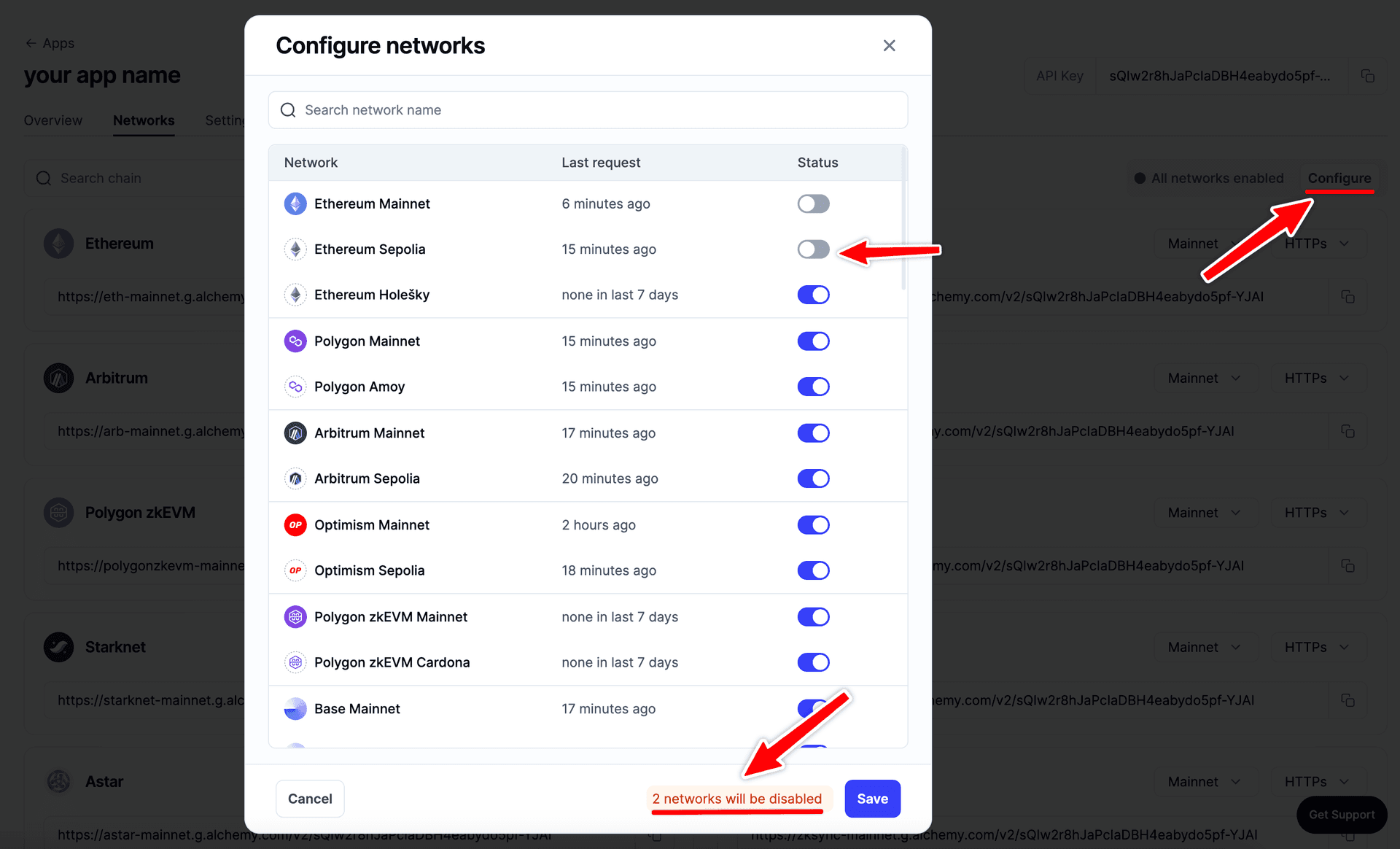Viewport: 1400px width, 849px height.
Task: Copy the Arbitrum mainnet URL
Action: click(1347, 431)
